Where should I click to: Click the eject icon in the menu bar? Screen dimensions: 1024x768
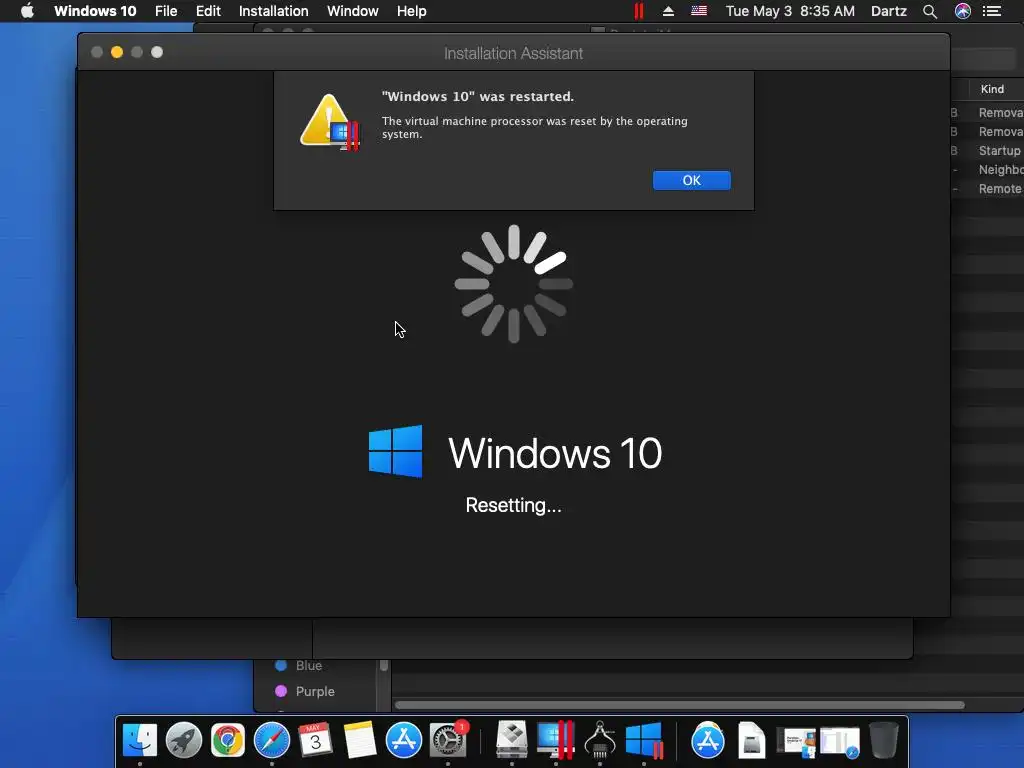pyautogui.click(x=668, y=11)
